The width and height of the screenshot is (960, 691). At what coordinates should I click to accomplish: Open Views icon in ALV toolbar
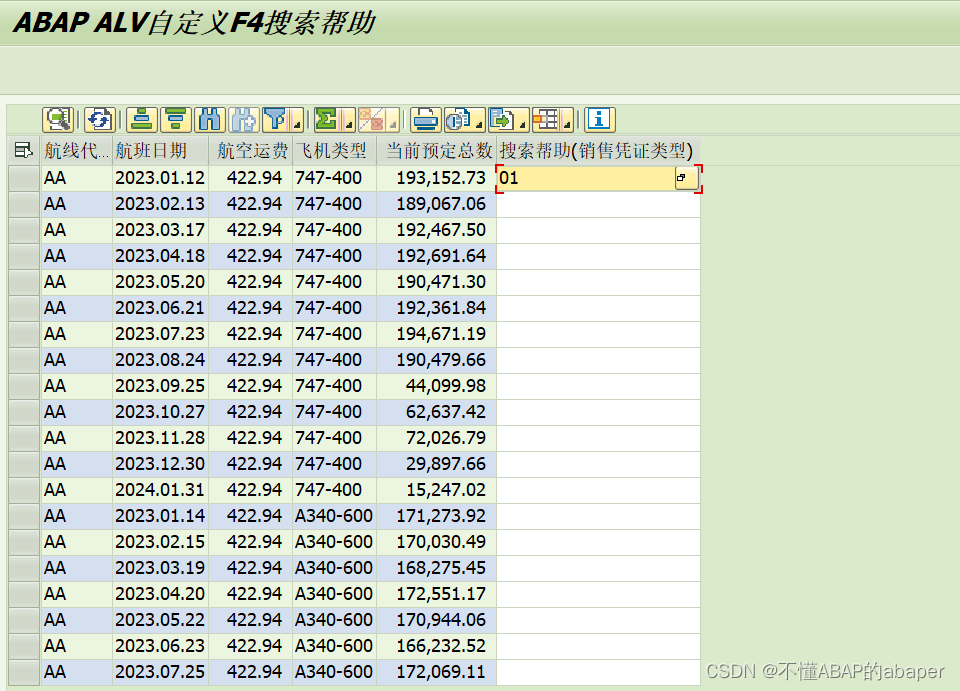[x=458, y=119]
